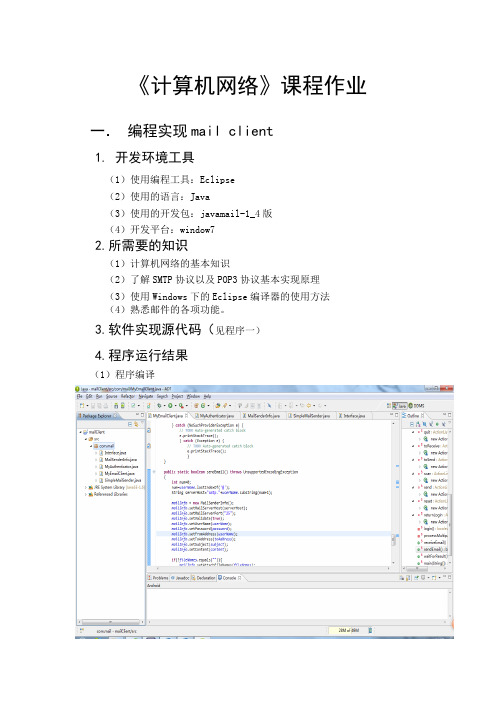Select MyEmailClient.java in Package Explorer tree

pyautogui.click(x=116, y=474)
